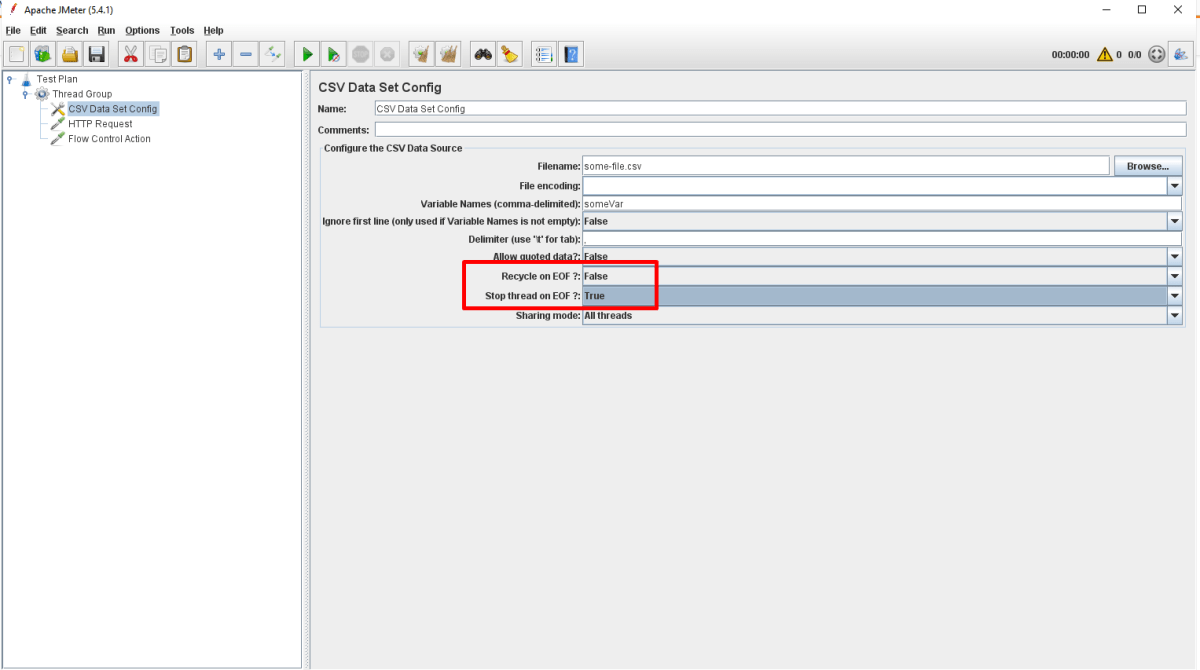The width and height of the screenshot is (1200, 670).
Task: Click the Clear All double broom icon
Action: click(x=449, y=54)
